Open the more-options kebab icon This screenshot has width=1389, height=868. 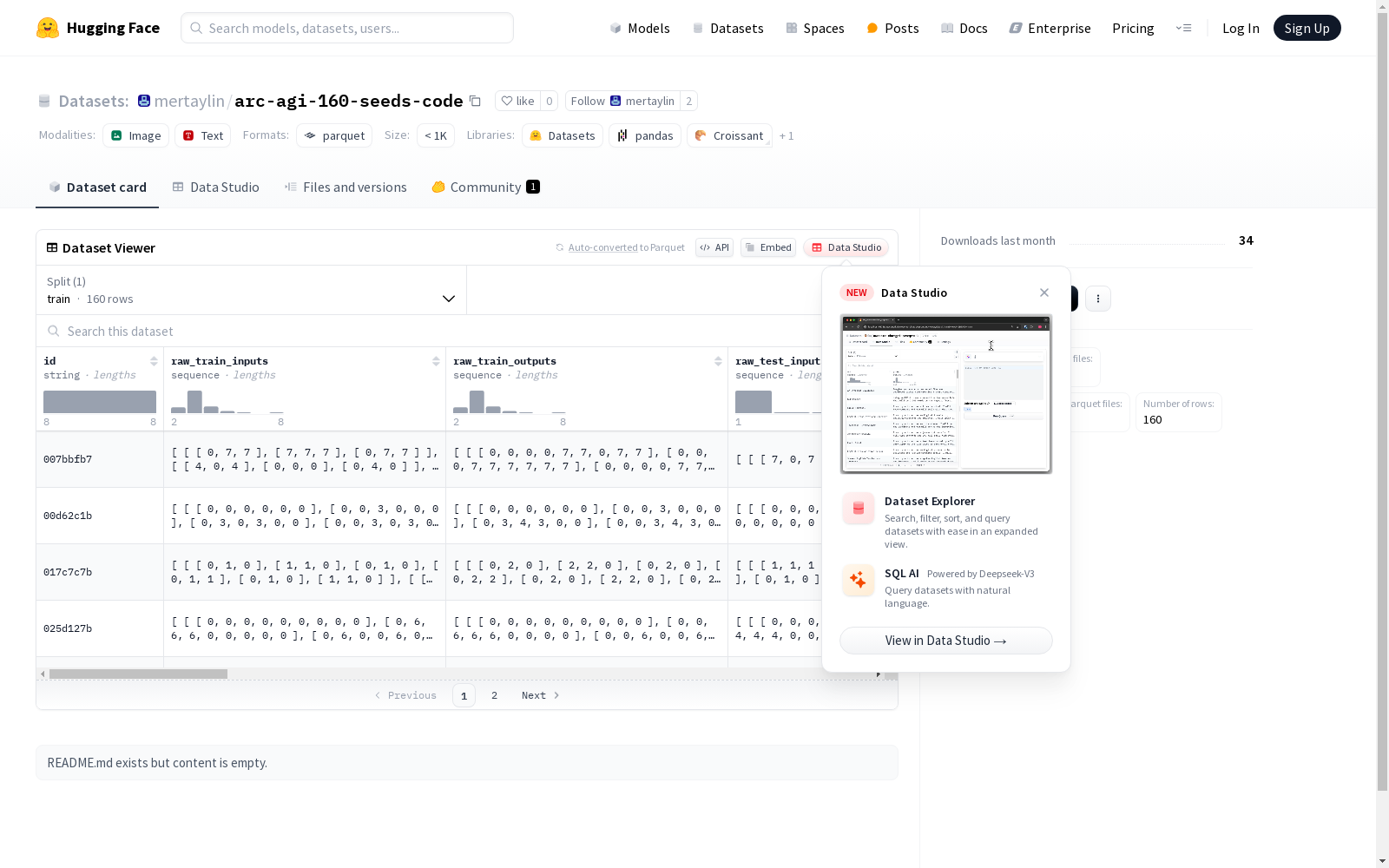pyautogui.click(x=1098, y=299)
